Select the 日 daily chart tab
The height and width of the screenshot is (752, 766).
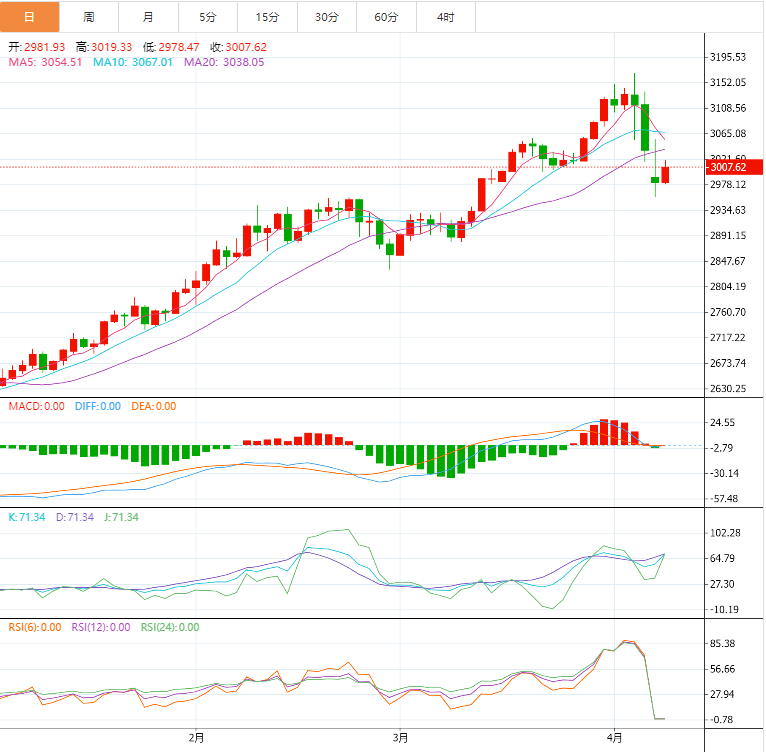29,17
